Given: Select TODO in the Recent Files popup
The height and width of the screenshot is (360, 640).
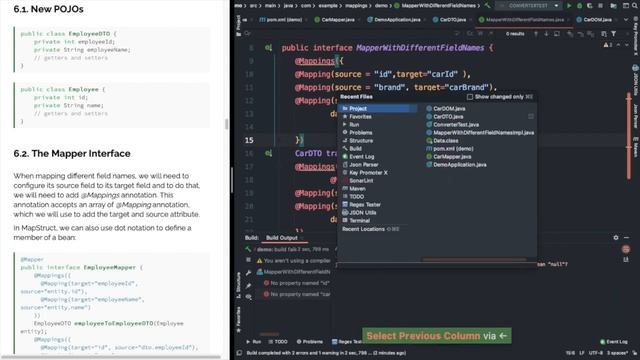Looking at the screenshot, I should [378, 197].
